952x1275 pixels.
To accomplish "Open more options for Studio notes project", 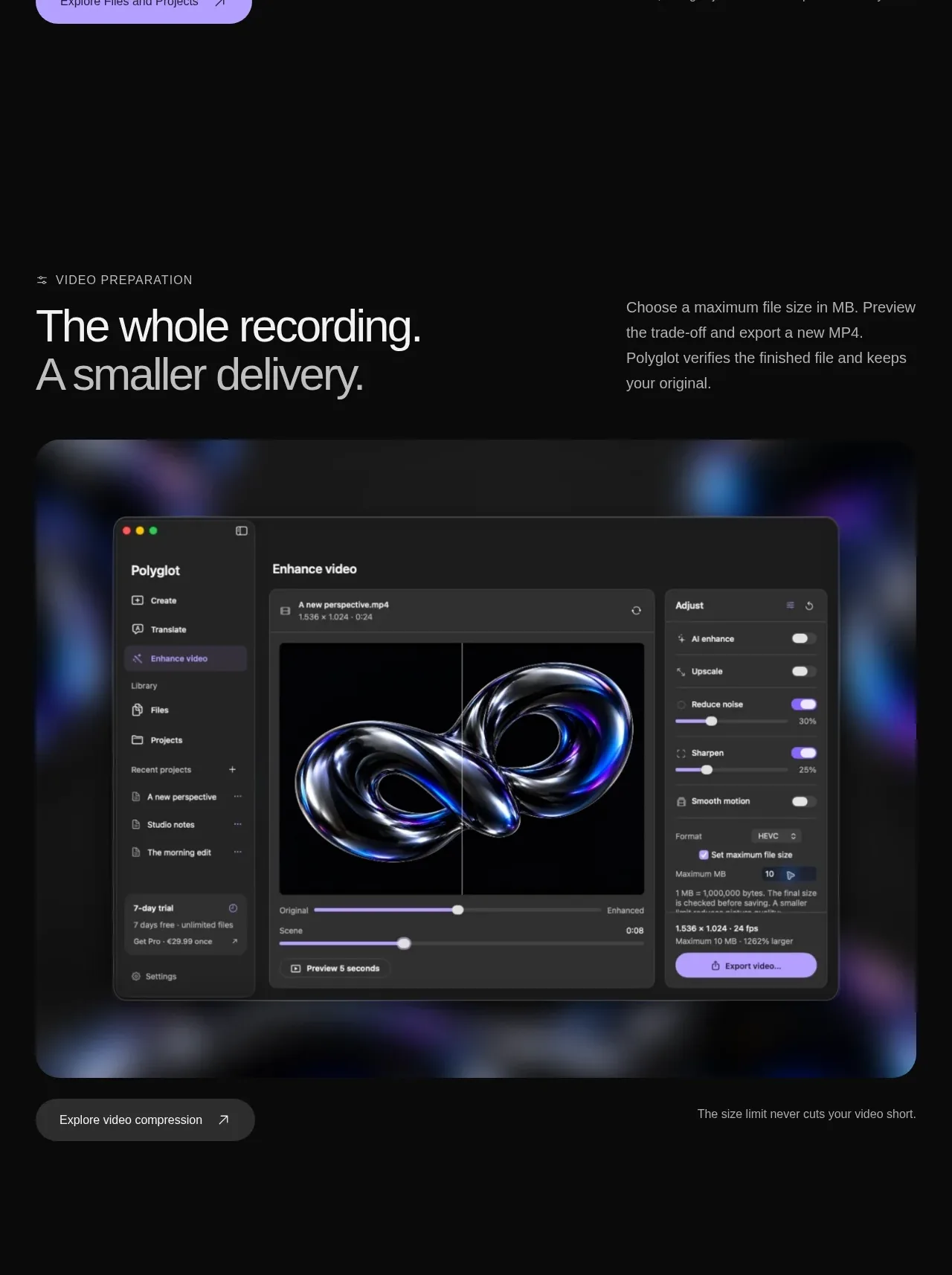I will point(238,824).
